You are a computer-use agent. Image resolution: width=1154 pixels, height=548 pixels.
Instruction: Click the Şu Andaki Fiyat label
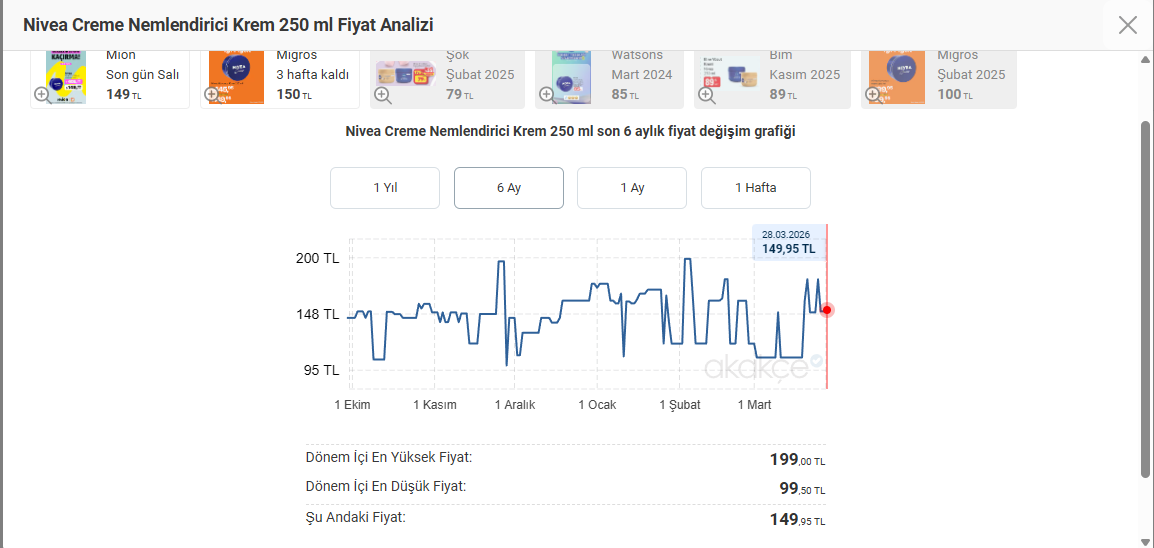point(355,516)
